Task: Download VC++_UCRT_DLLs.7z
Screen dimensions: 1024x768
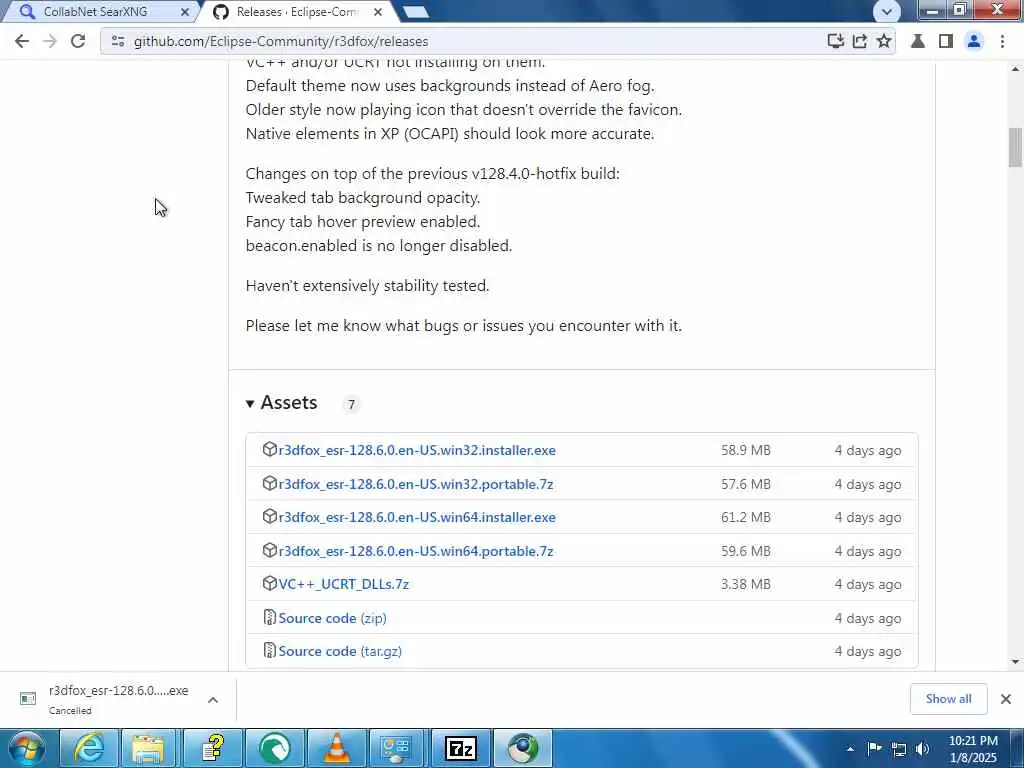Action: click(344, 584)
